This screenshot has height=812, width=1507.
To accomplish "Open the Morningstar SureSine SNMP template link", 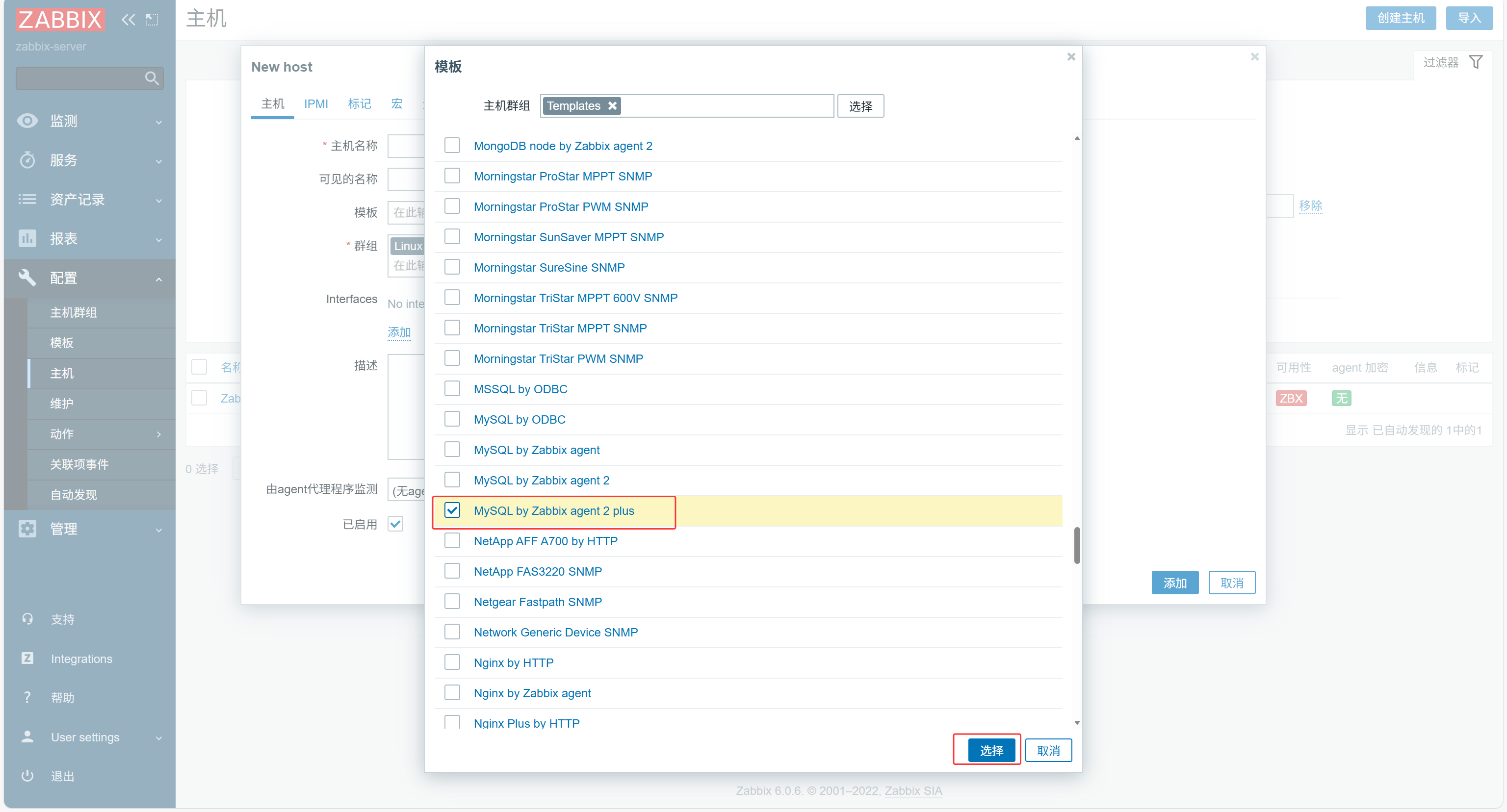I will pos(549,267).
